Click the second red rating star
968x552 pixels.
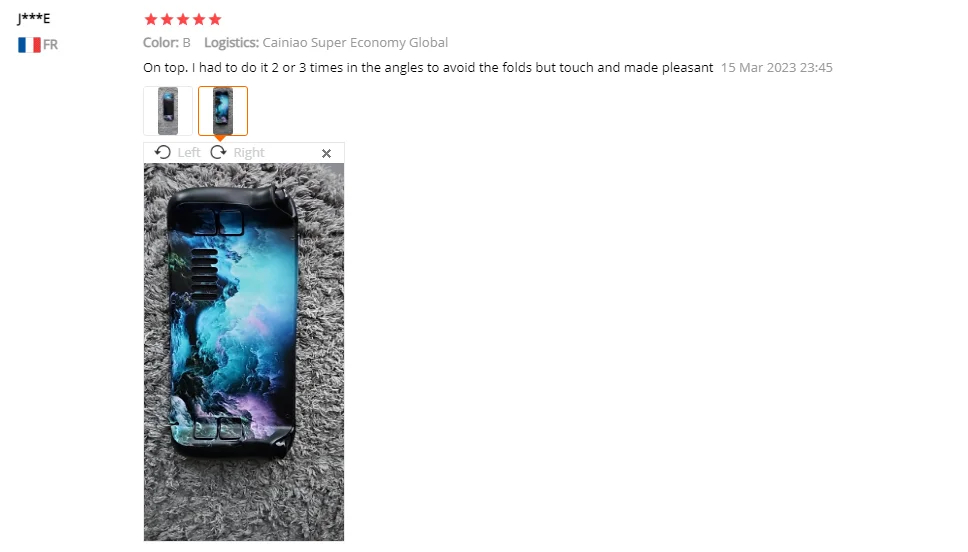pos(167,19)
